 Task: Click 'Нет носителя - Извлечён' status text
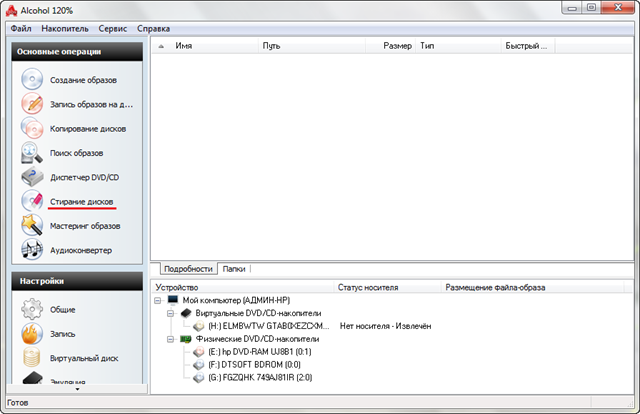click(385, 326)
